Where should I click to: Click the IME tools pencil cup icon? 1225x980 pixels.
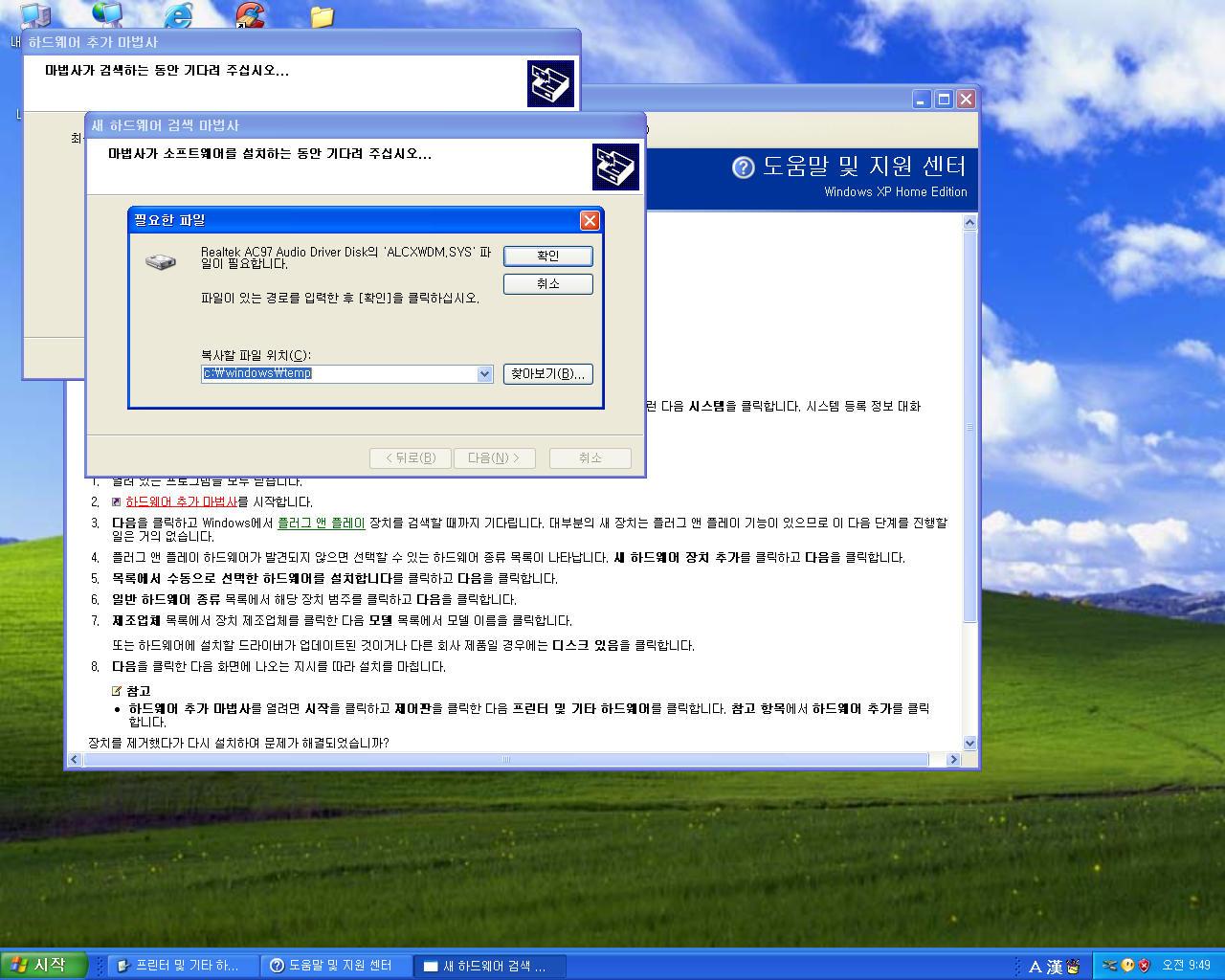point(1074,967)
